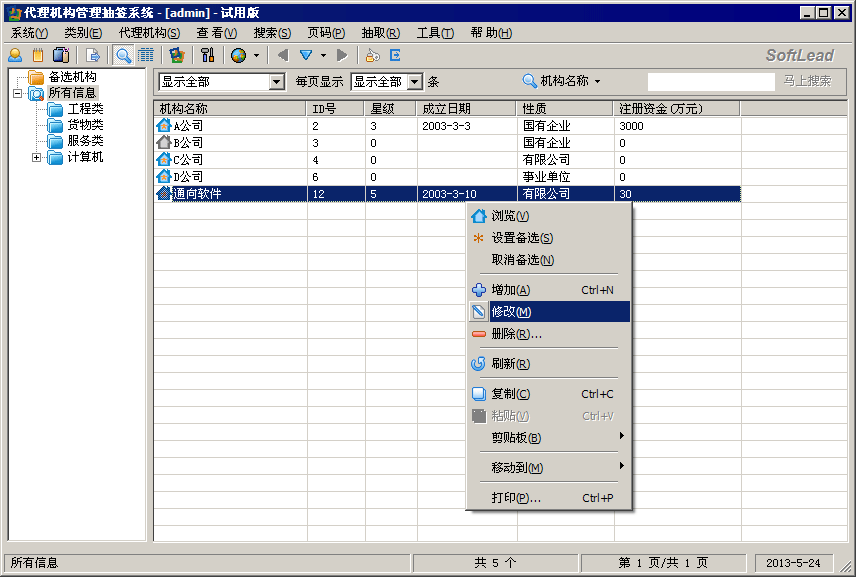Sort by the 机构名称 column header
Image resolution: width=856 pixels, height=577 pixels.
[230, 109]
